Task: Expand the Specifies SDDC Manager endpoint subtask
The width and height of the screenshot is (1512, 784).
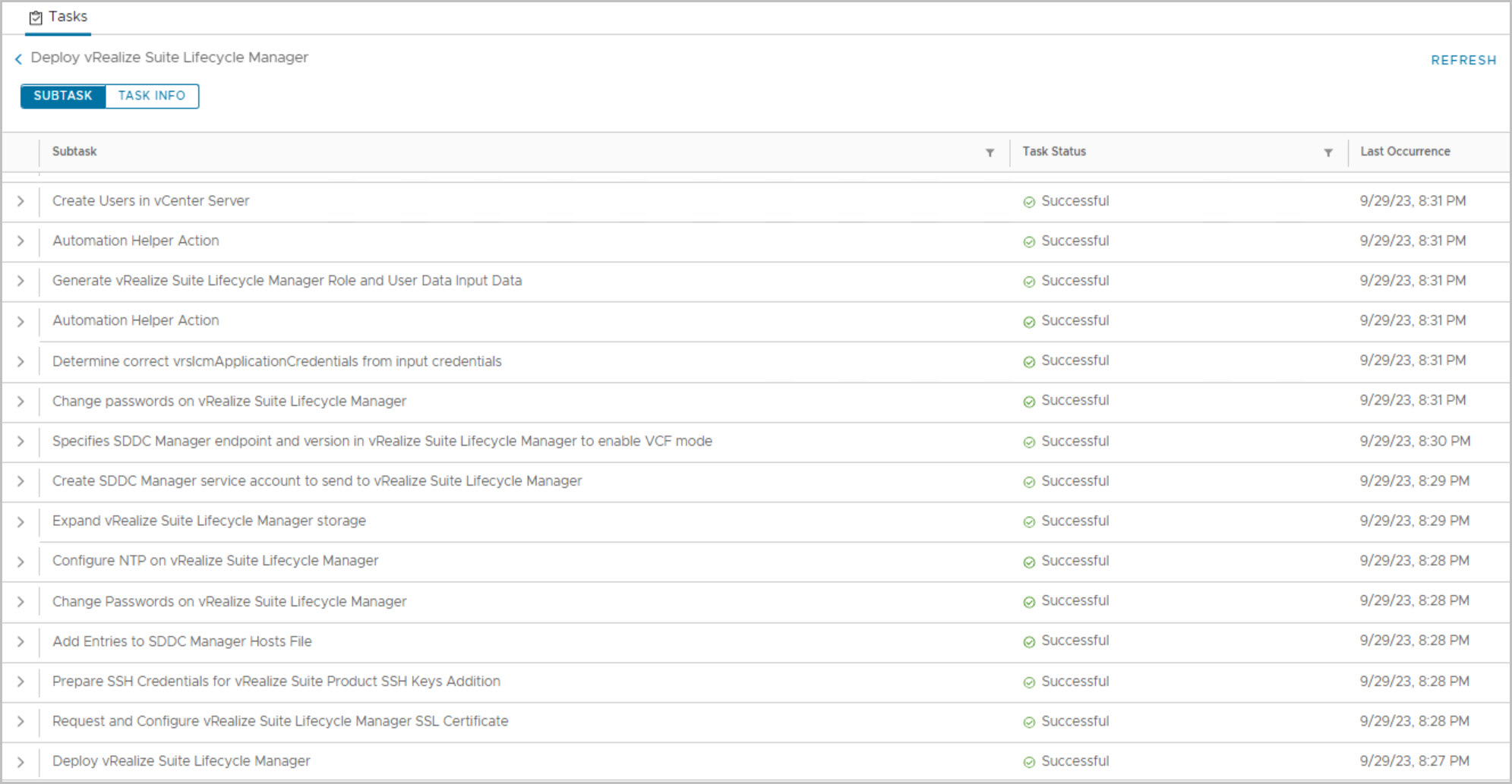Action: [21, 442]
